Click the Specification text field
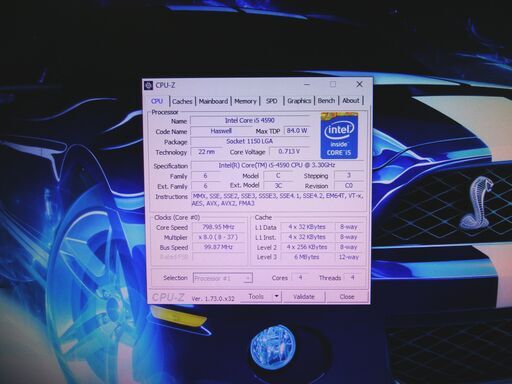The image size is (512, 384). [277, 165]
